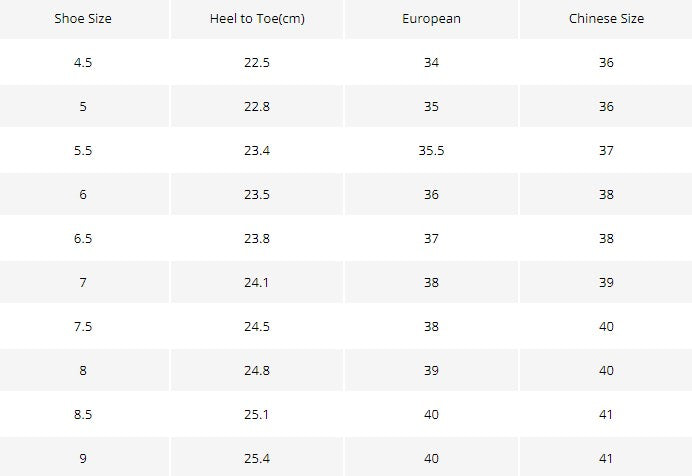This screenshot has height=476, width=692.
Task: Select shoe size 4.5 cell
Action: tap(83, 62)
